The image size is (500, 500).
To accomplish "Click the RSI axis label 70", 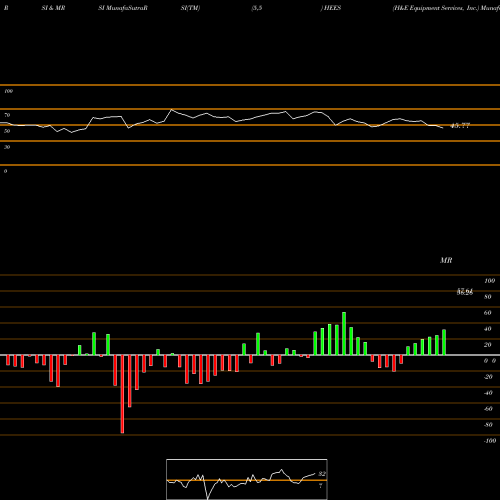I will point(7,115).
